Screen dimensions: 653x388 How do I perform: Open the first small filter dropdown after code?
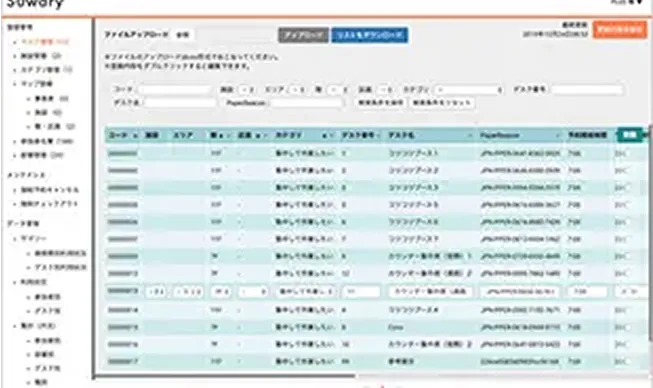coord(247,90)
